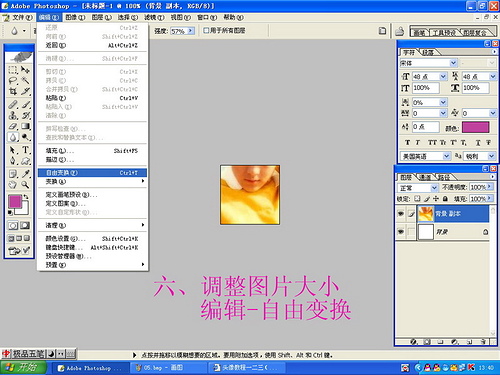Hide the 背景 layer eye
Image resolution: width=500 pixels, height=375 pixels.
point(401,231)
